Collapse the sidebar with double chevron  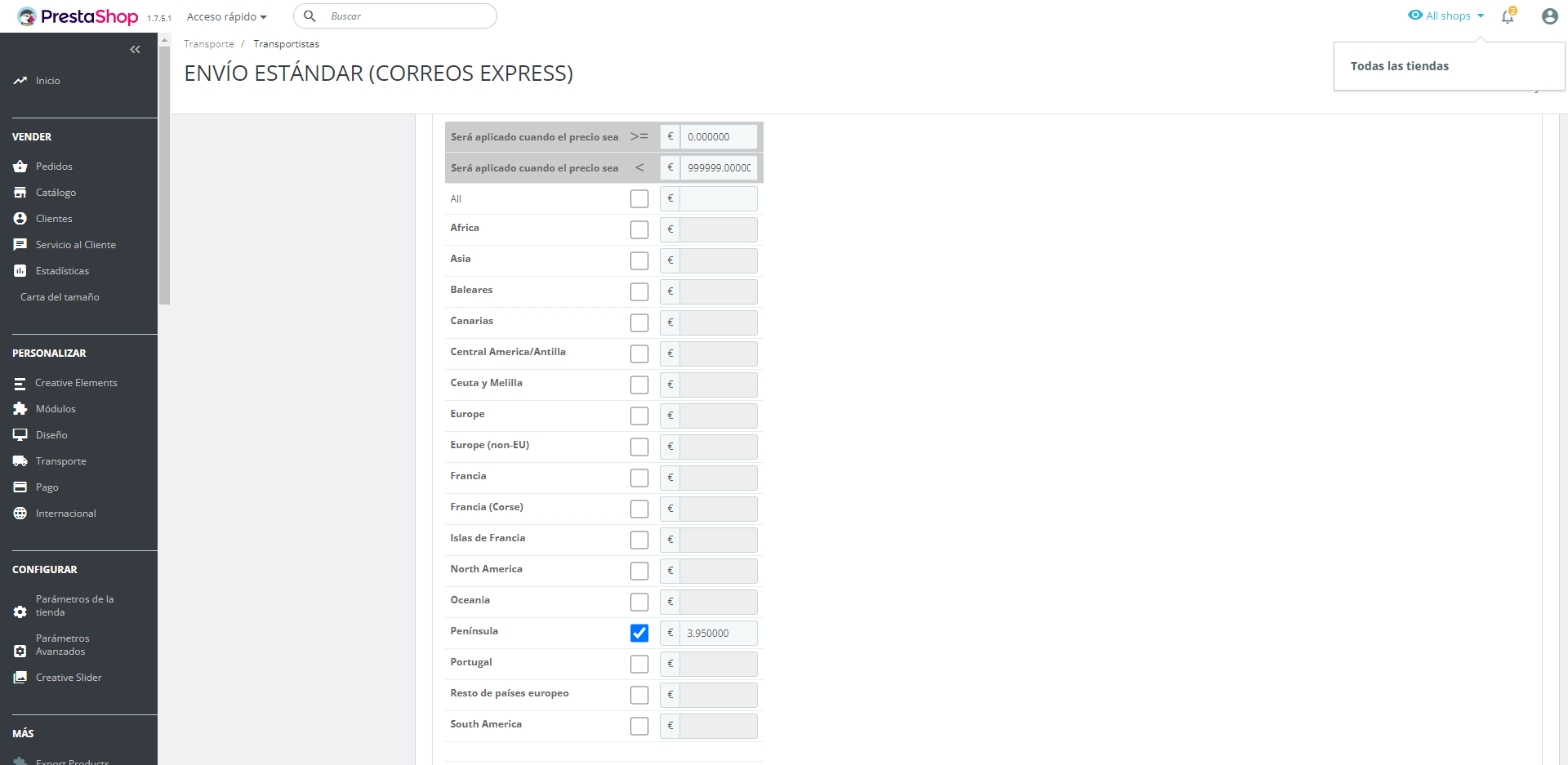(x=136, y=50)
